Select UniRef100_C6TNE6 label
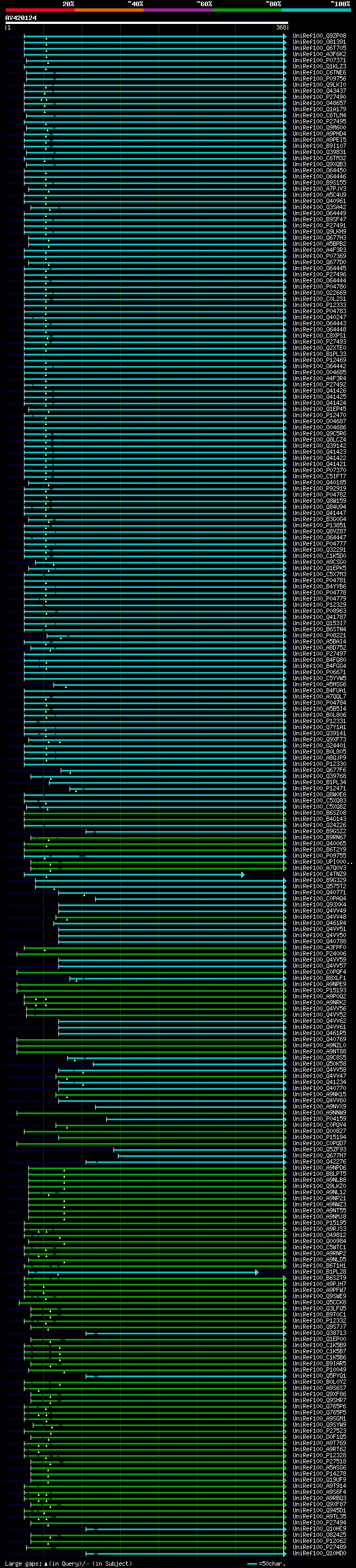 [319, 72]
